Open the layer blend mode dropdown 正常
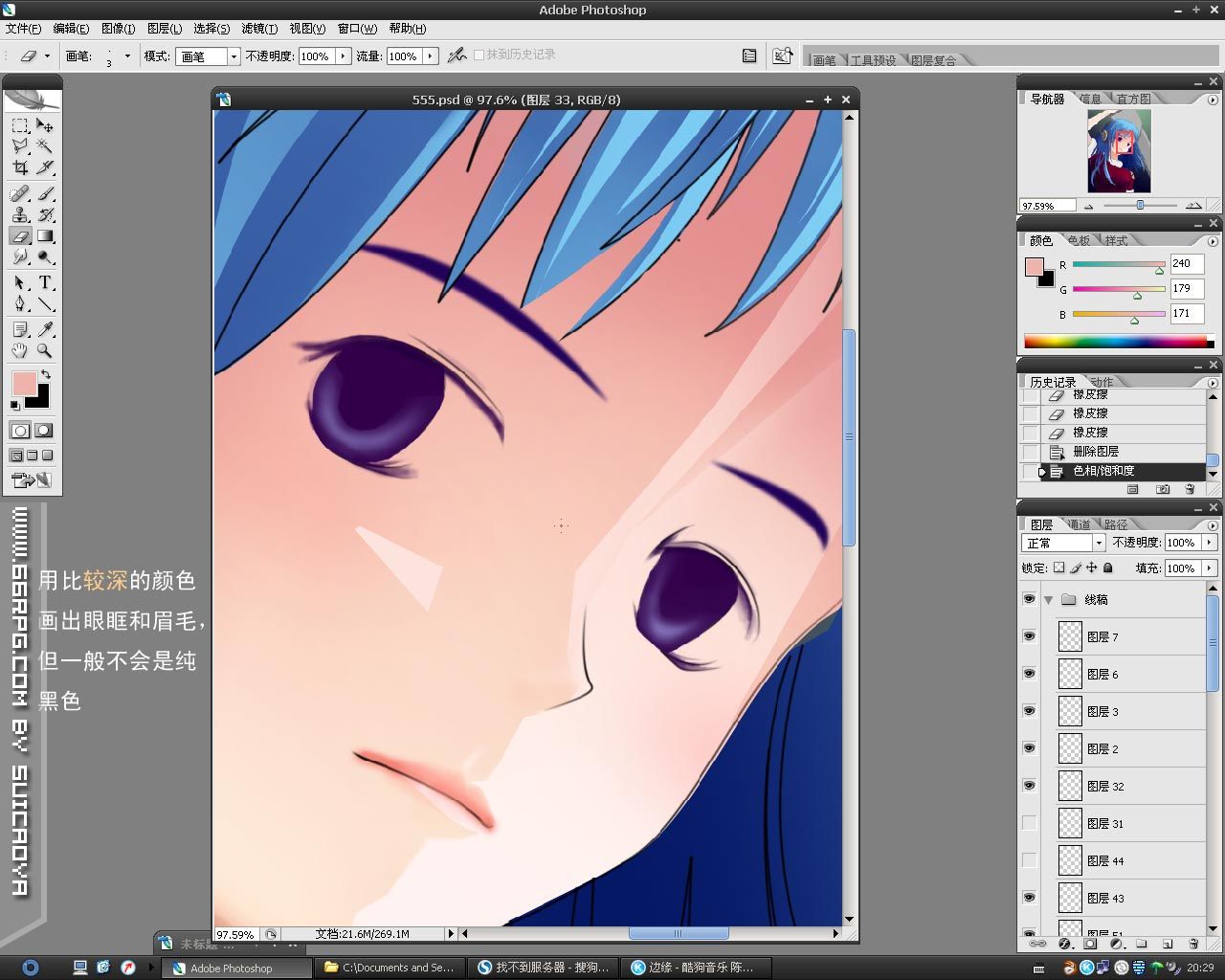 (x=1063, y=543)
